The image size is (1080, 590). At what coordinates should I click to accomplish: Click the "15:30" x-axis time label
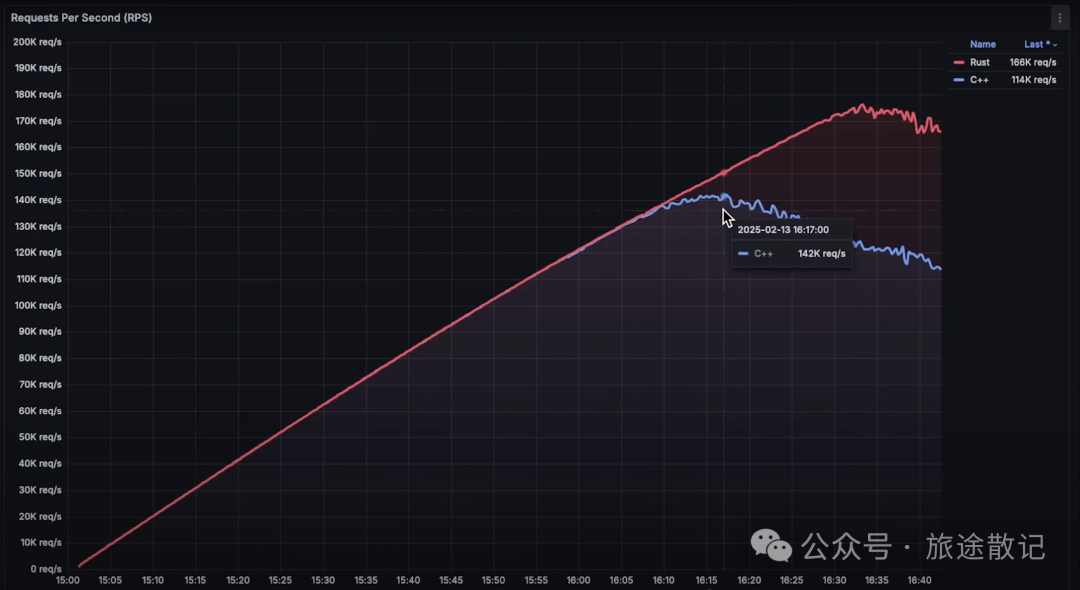coord(323,580)
